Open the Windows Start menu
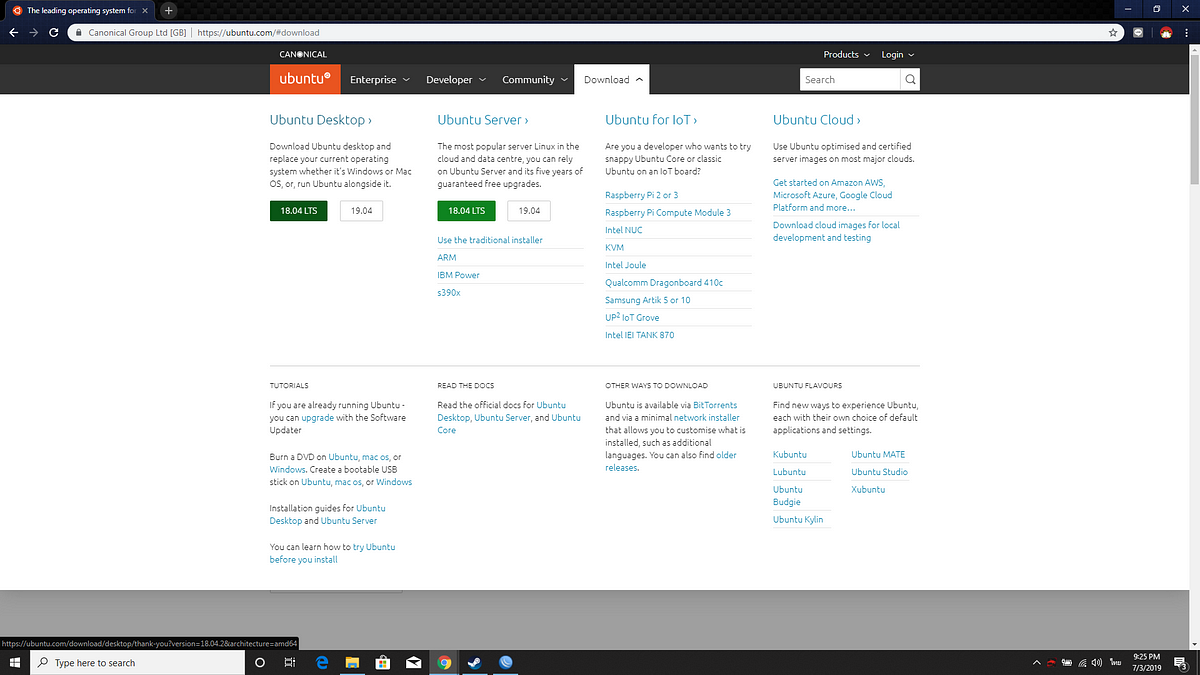The width and height of the screenshot is (1200, 675). [16, 662]
